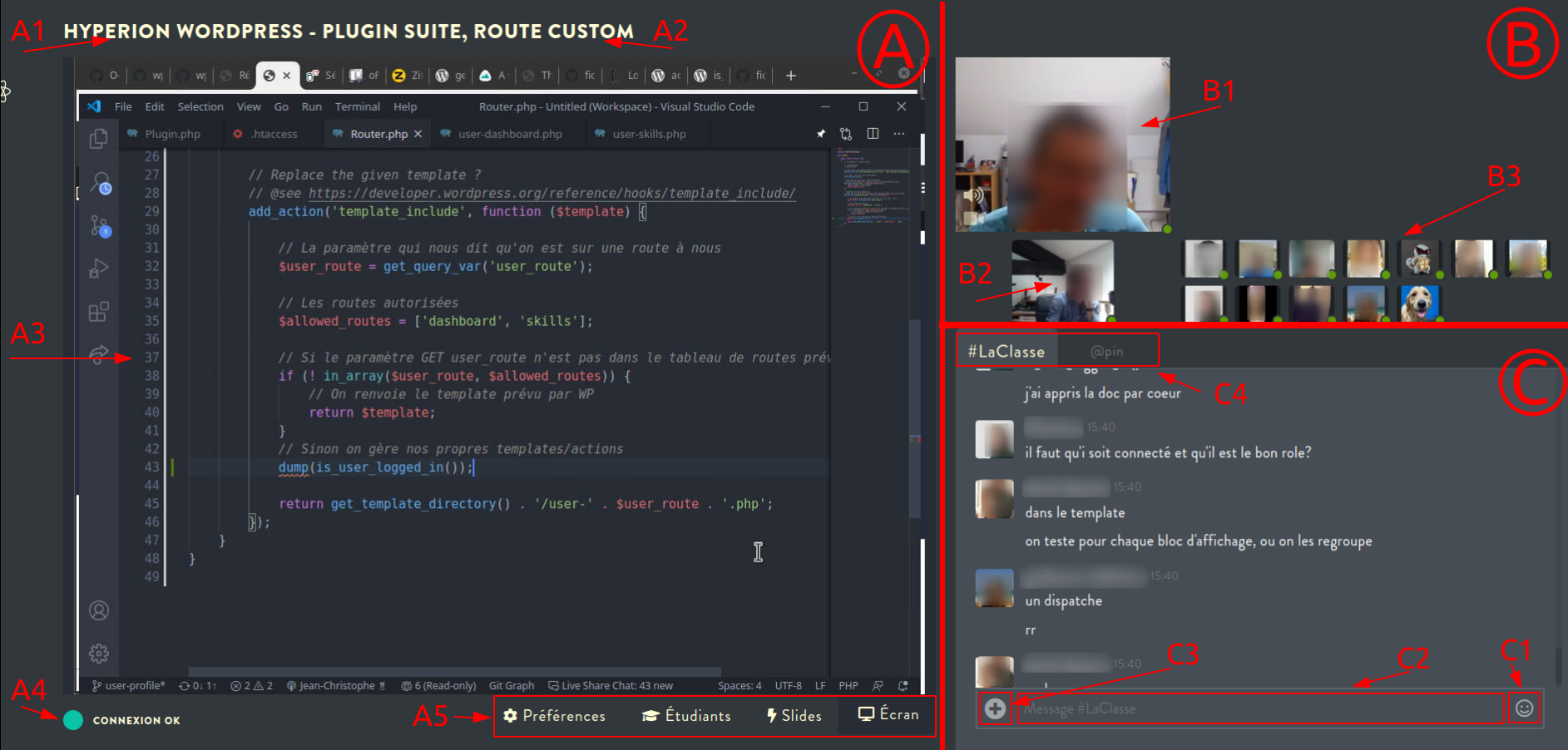Click the pin icon in editor actions
Screen dimensions: 1568x750
coord(820,134)
